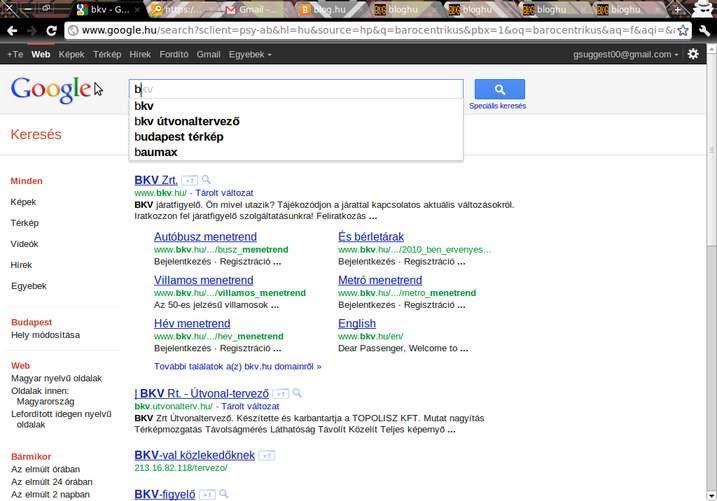Open the gsuggest00@gmail.com account dropdown
The image size is (717, 501).
pos(626,54)
